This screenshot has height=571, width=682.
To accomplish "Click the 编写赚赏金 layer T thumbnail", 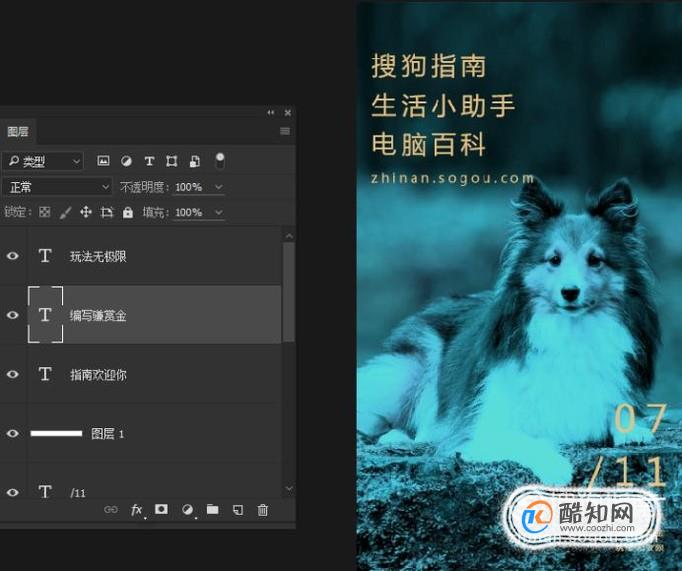I will pyautogui.click(x=45, y=314).
